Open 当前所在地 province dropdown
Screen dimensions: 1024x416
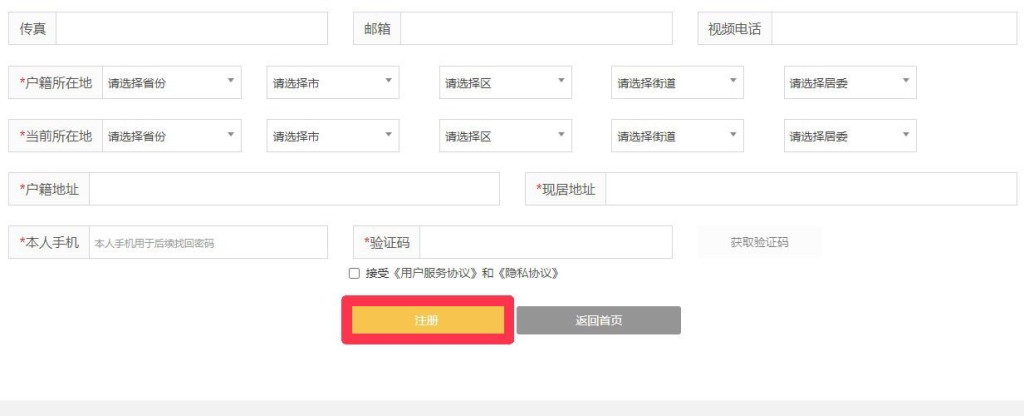click(x=171, y=136)
